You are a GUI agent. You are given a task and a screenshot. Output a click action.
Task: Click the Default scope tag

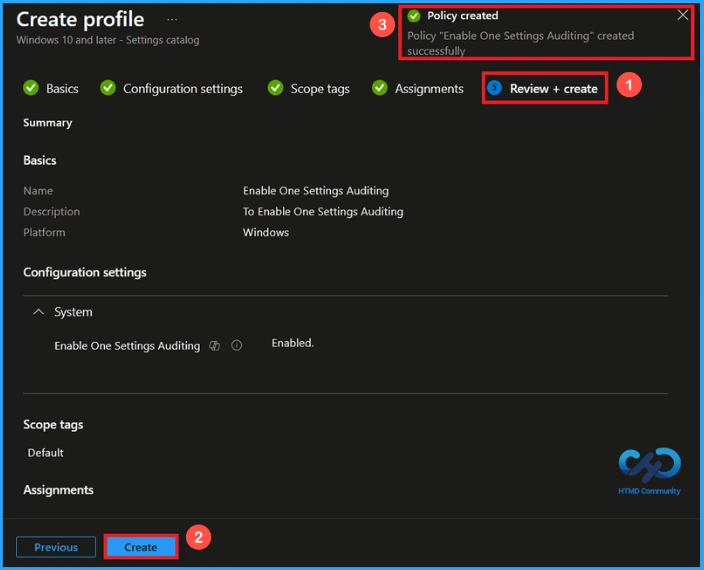coord(45,452)
